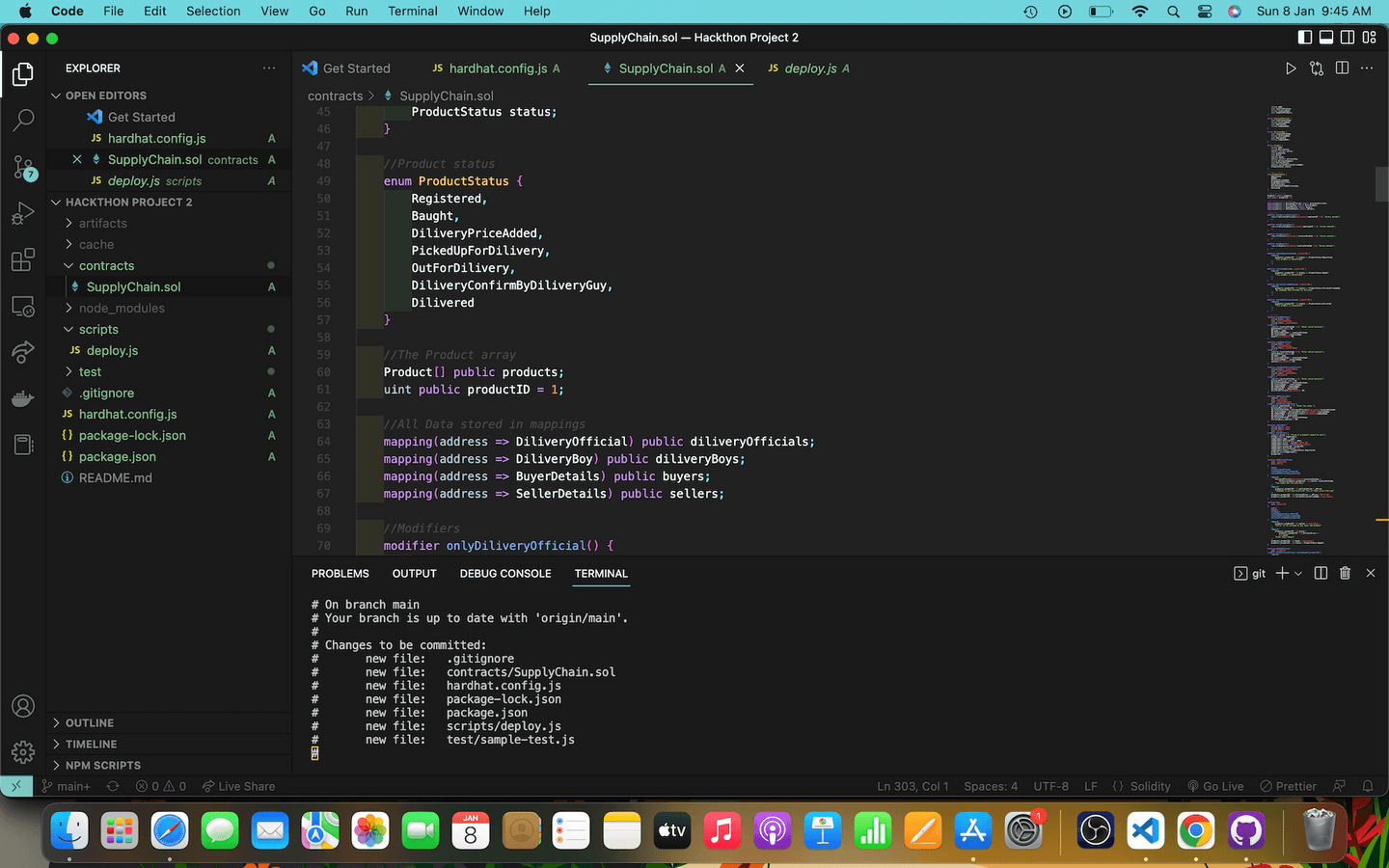Click the remote window indicator in status bar
1389x868 pixels.
[15, 786]
